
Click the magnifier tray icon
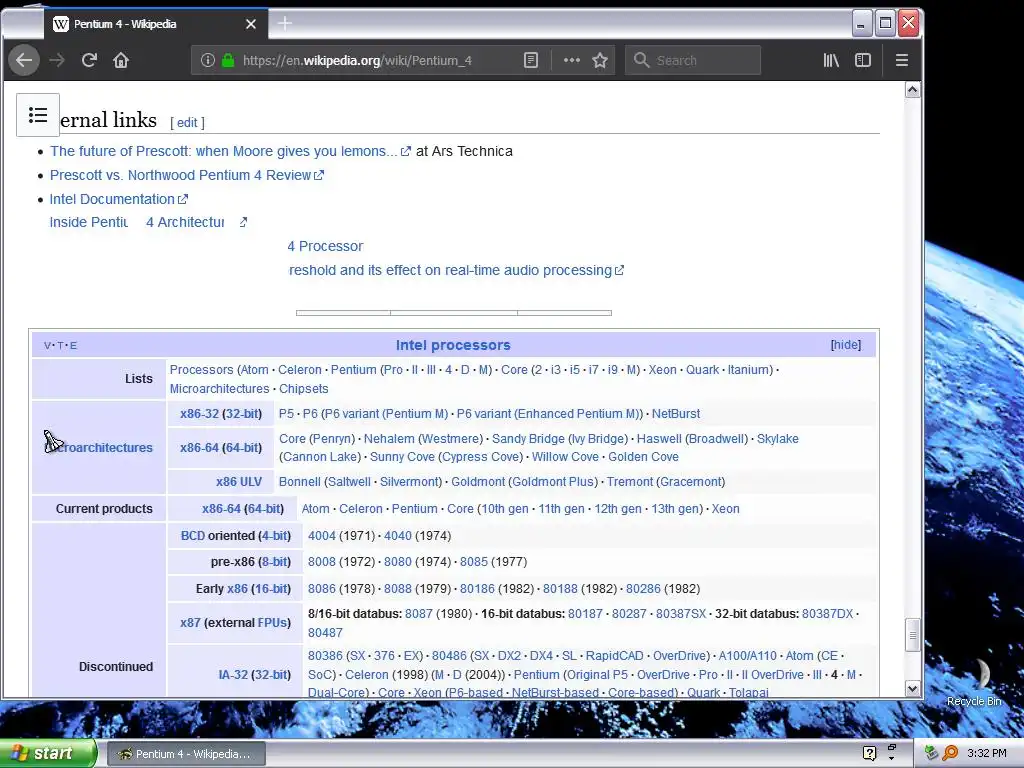[950, 753]
